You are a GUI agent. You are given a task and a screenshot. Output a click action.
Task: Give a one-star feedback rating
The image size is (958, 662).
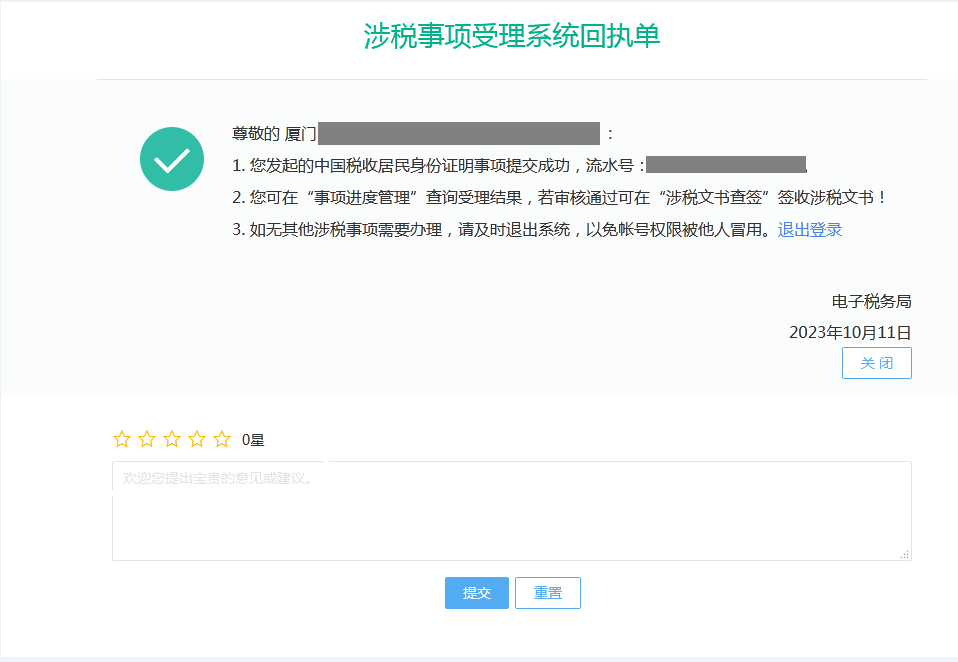pos(124,437)
